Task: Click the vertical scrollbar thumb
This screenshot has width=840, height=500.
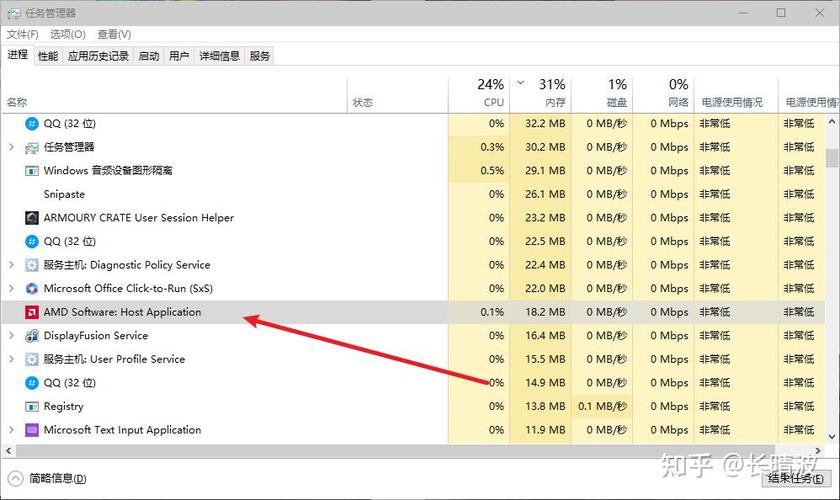Action: 832,159
